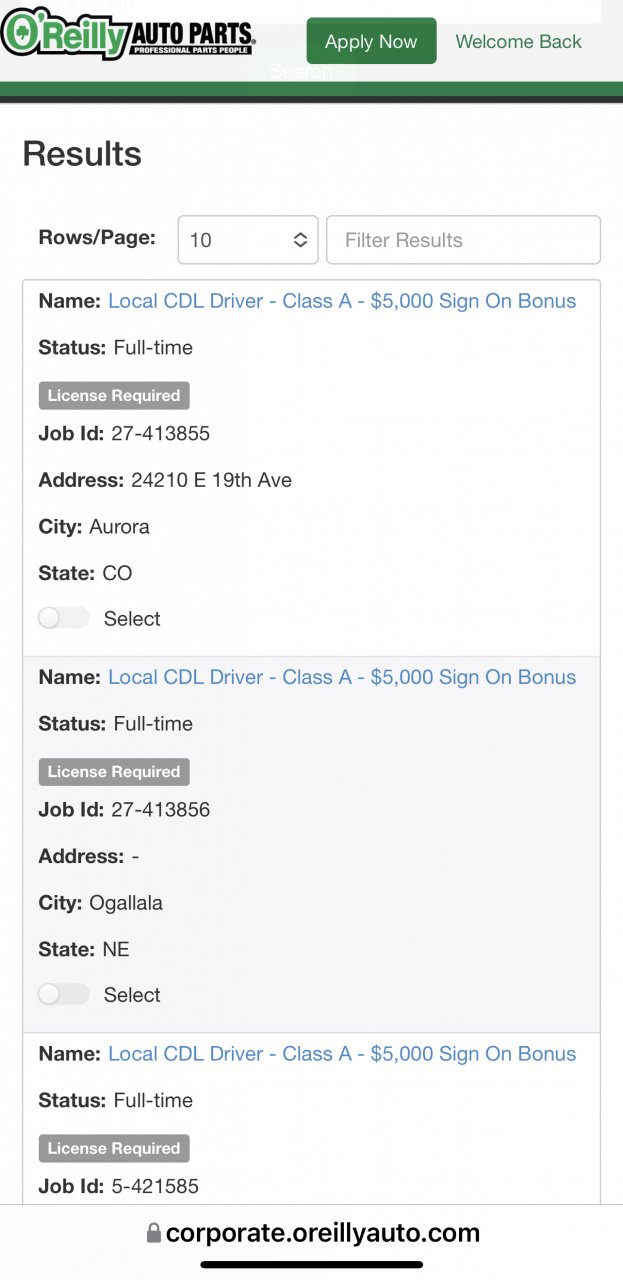This screenshot has width=623, height=1280.
Task: Click License Required badge on job 27-413855
Action: coord(114,395)
